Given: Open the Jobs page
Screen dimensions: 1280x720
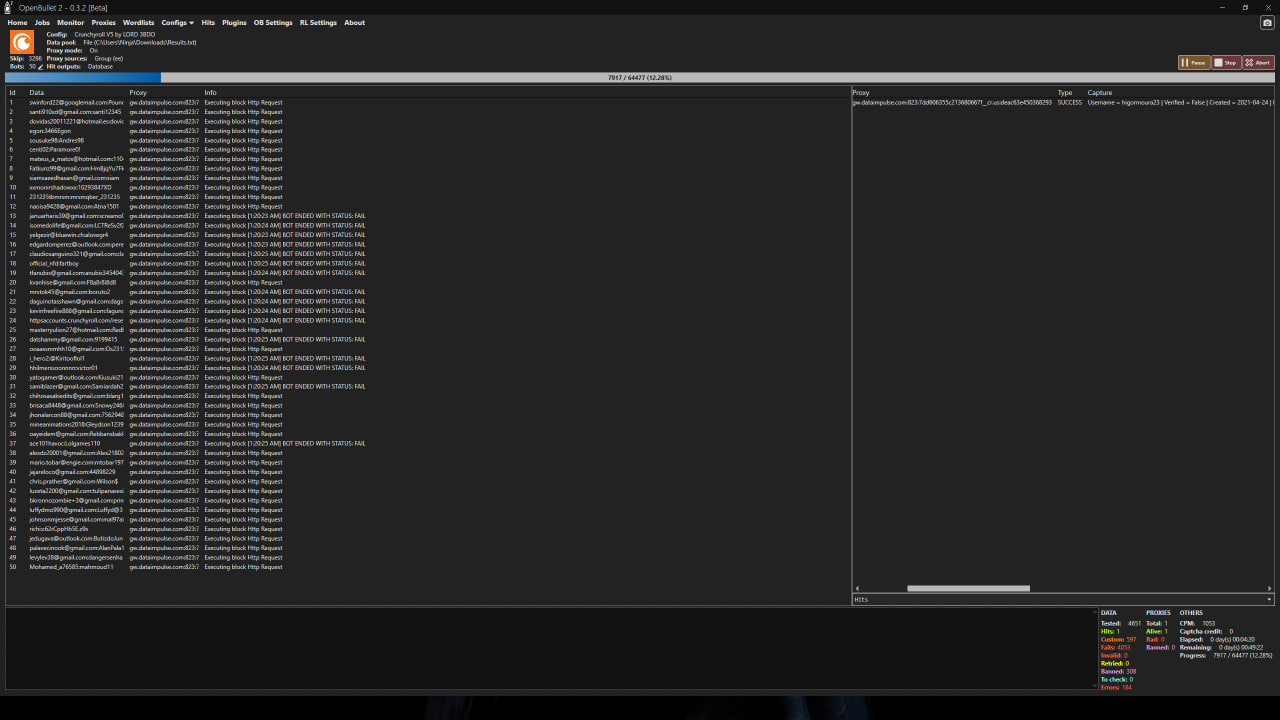Looking at the screenshot, I should point(42,22).
